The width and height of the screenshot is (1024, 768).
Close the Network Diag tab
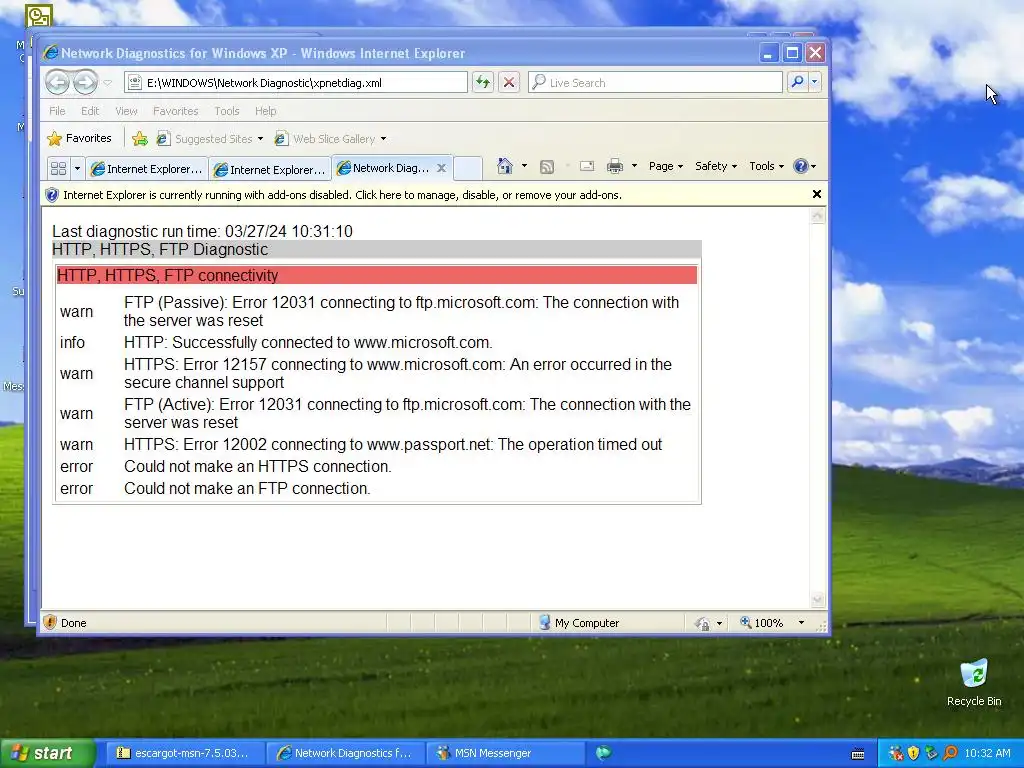[441, 168]
